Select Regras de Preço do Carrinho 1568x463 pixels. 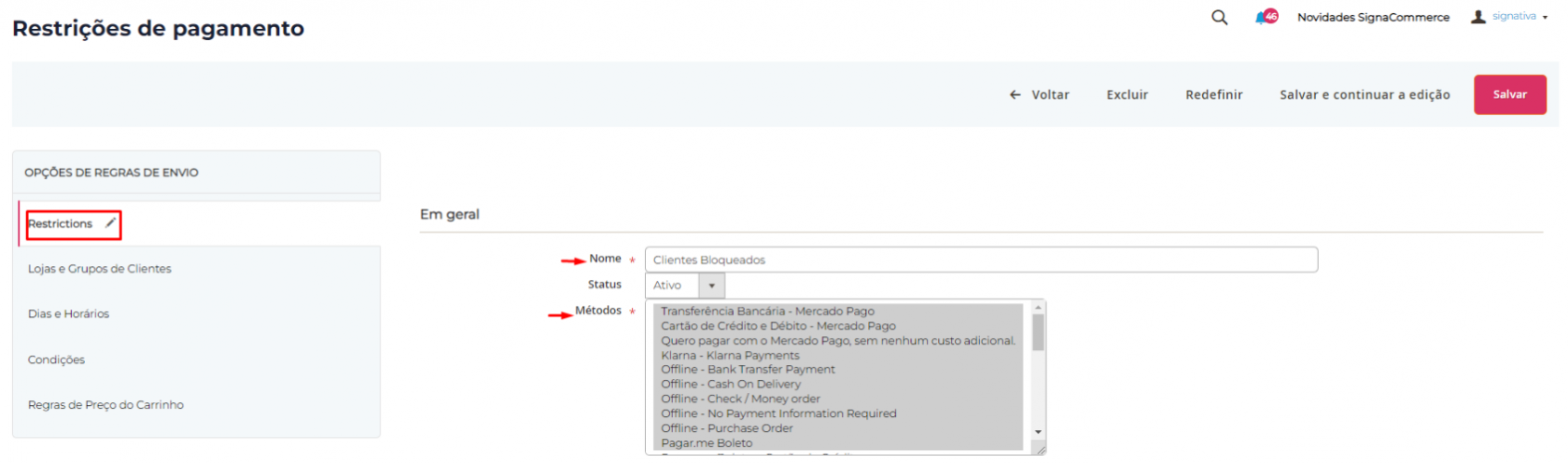point(106,405)
